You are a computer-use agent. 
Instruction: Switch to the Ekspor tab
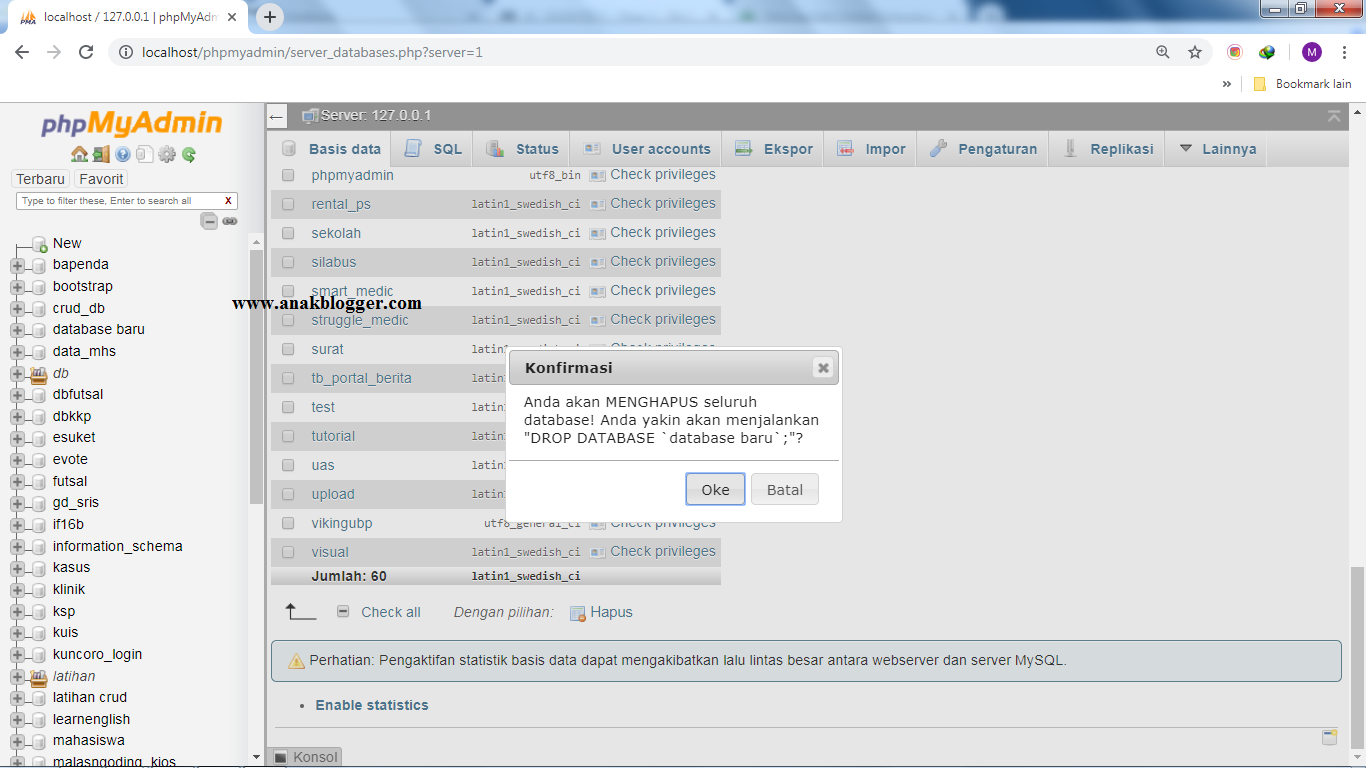(774, 148)
